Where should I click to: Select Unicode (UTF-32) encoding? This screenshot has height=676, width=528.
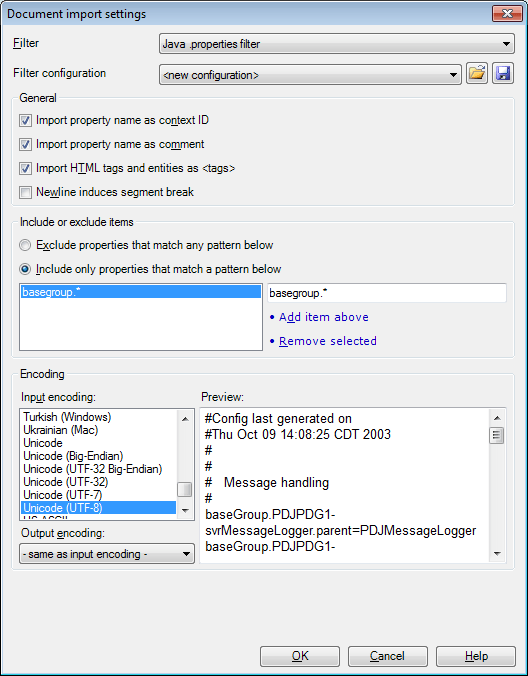98,482
